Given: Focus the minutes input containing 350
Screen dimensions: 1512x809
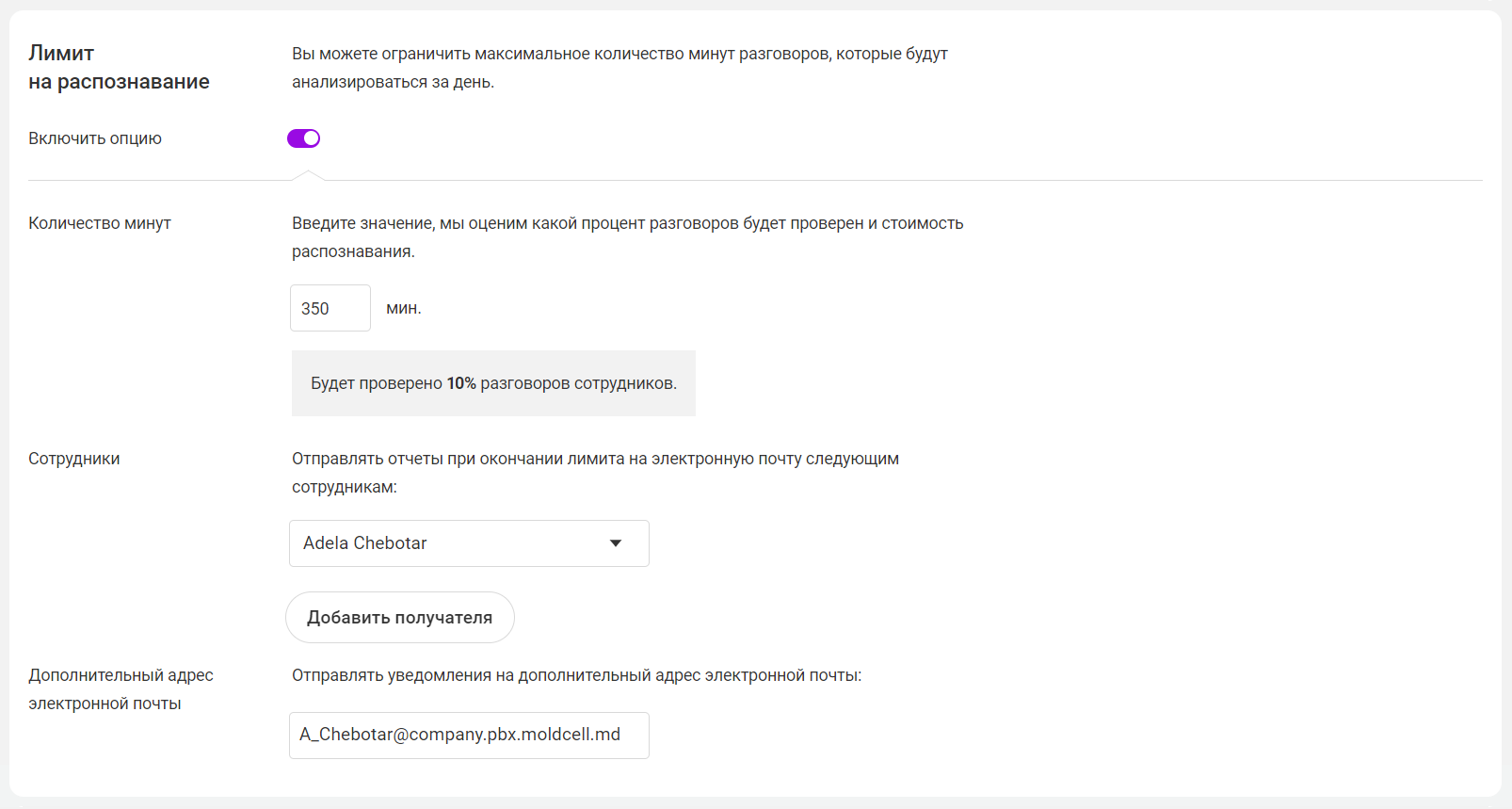Looking at the screenshot, I should click(330, 308).
